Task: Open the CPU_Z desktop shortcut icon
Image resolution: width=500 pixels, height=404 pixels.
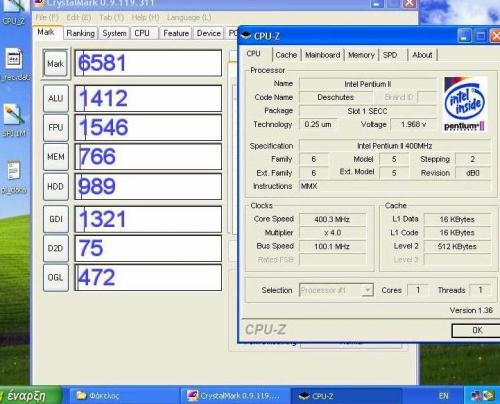Action: click(x=14, y=13)
